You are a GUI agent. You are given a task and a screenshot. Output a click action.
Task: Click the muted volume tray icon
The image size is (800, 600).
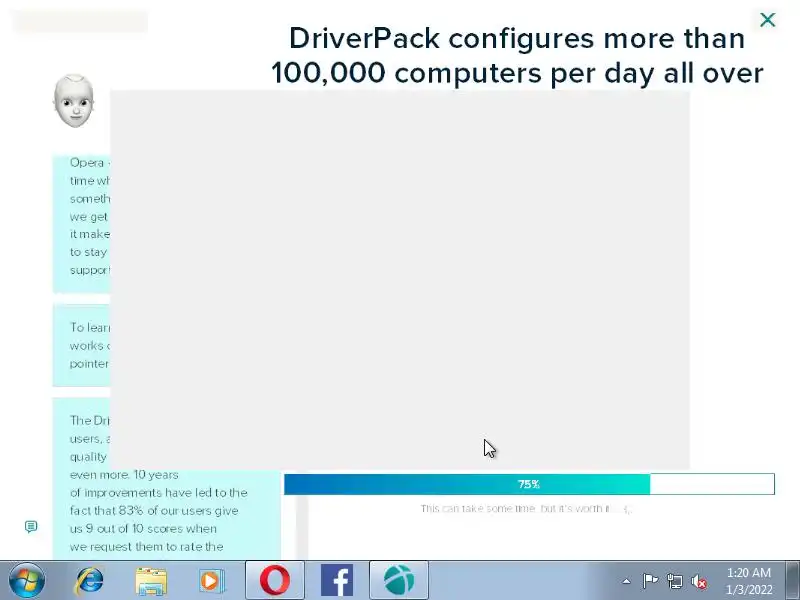point(698,581)
